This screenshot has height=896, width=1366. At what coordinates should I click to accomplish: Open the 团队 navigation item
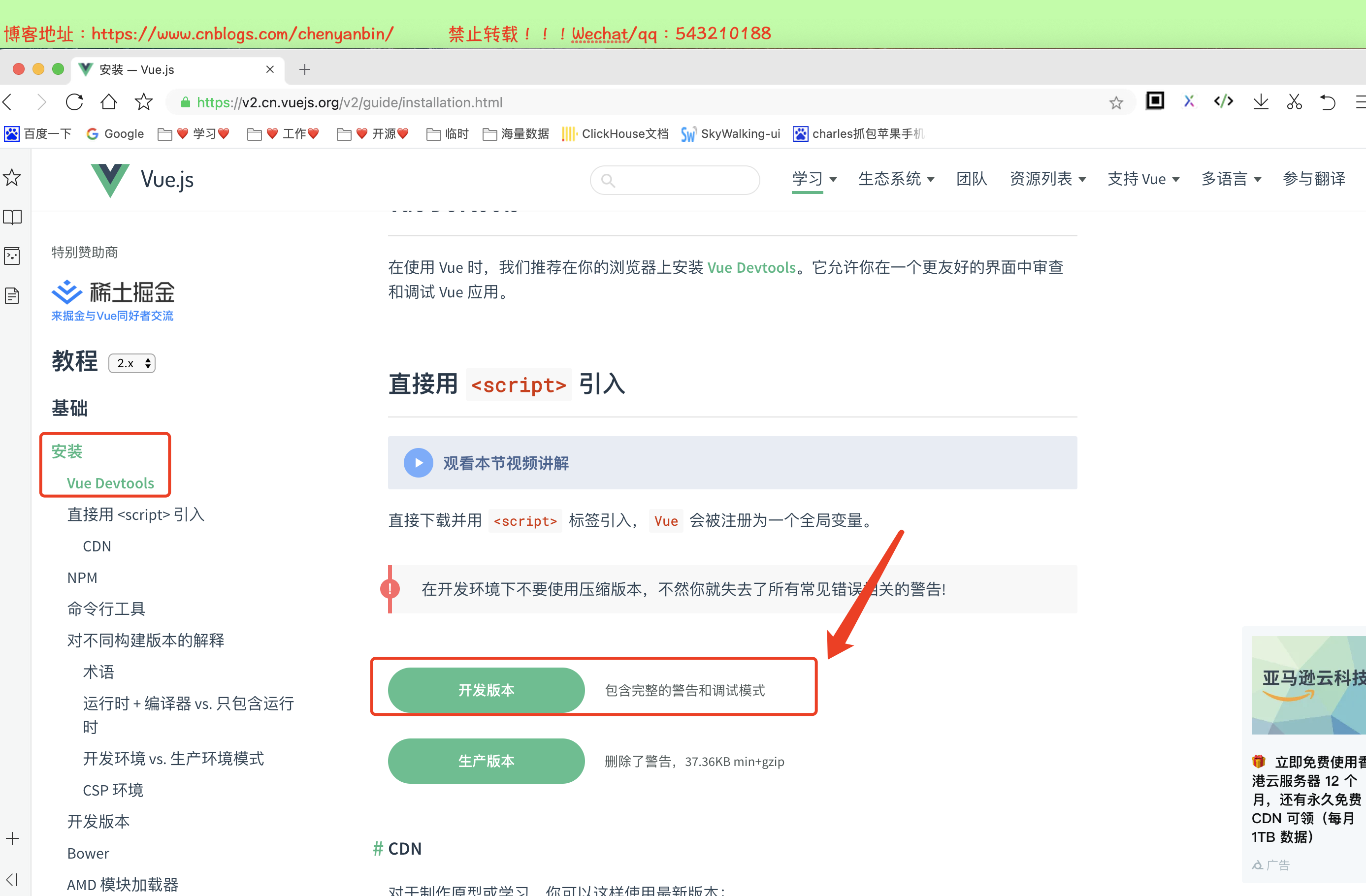pos(971,179)
